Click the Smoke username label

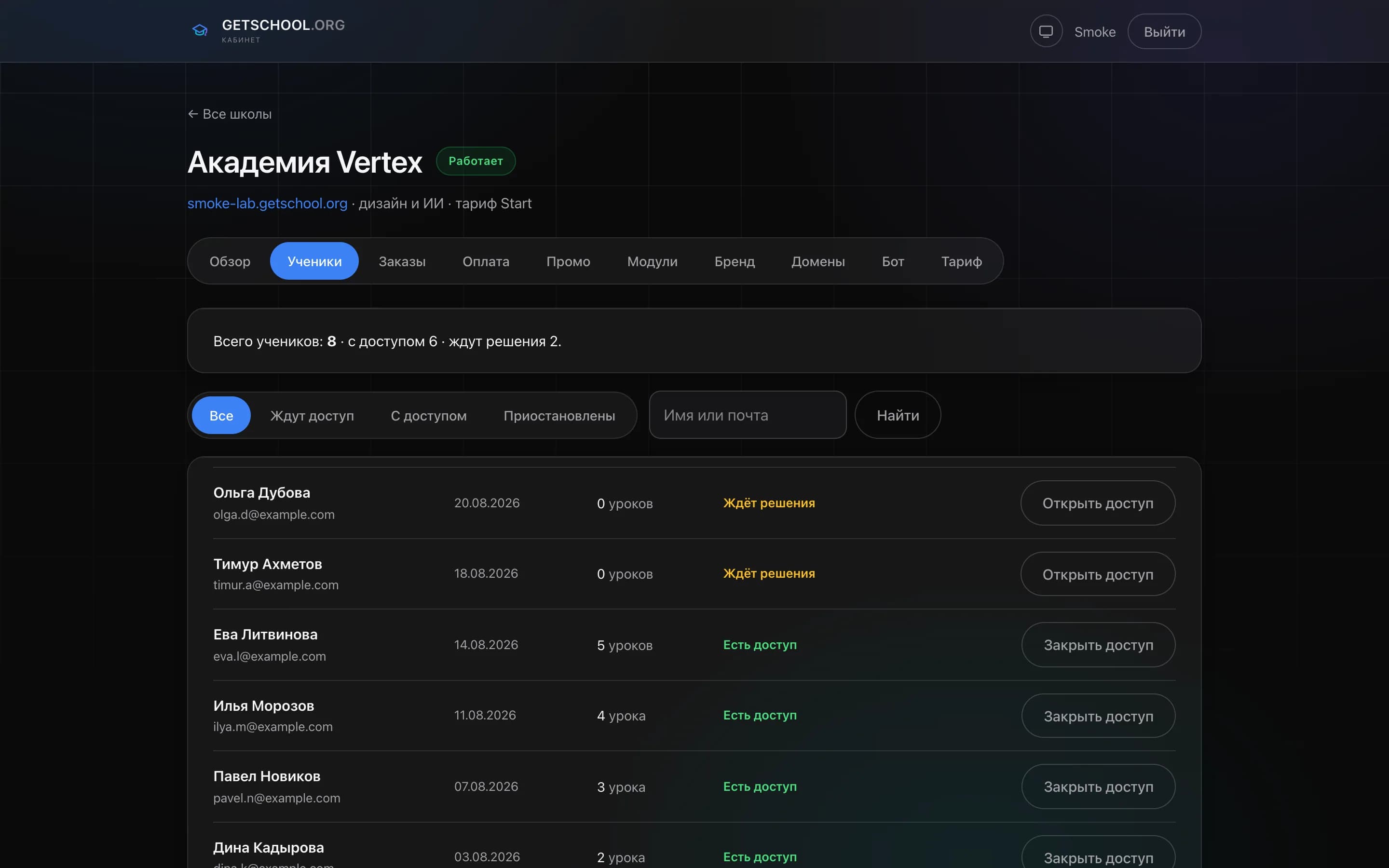(1094, 31)
